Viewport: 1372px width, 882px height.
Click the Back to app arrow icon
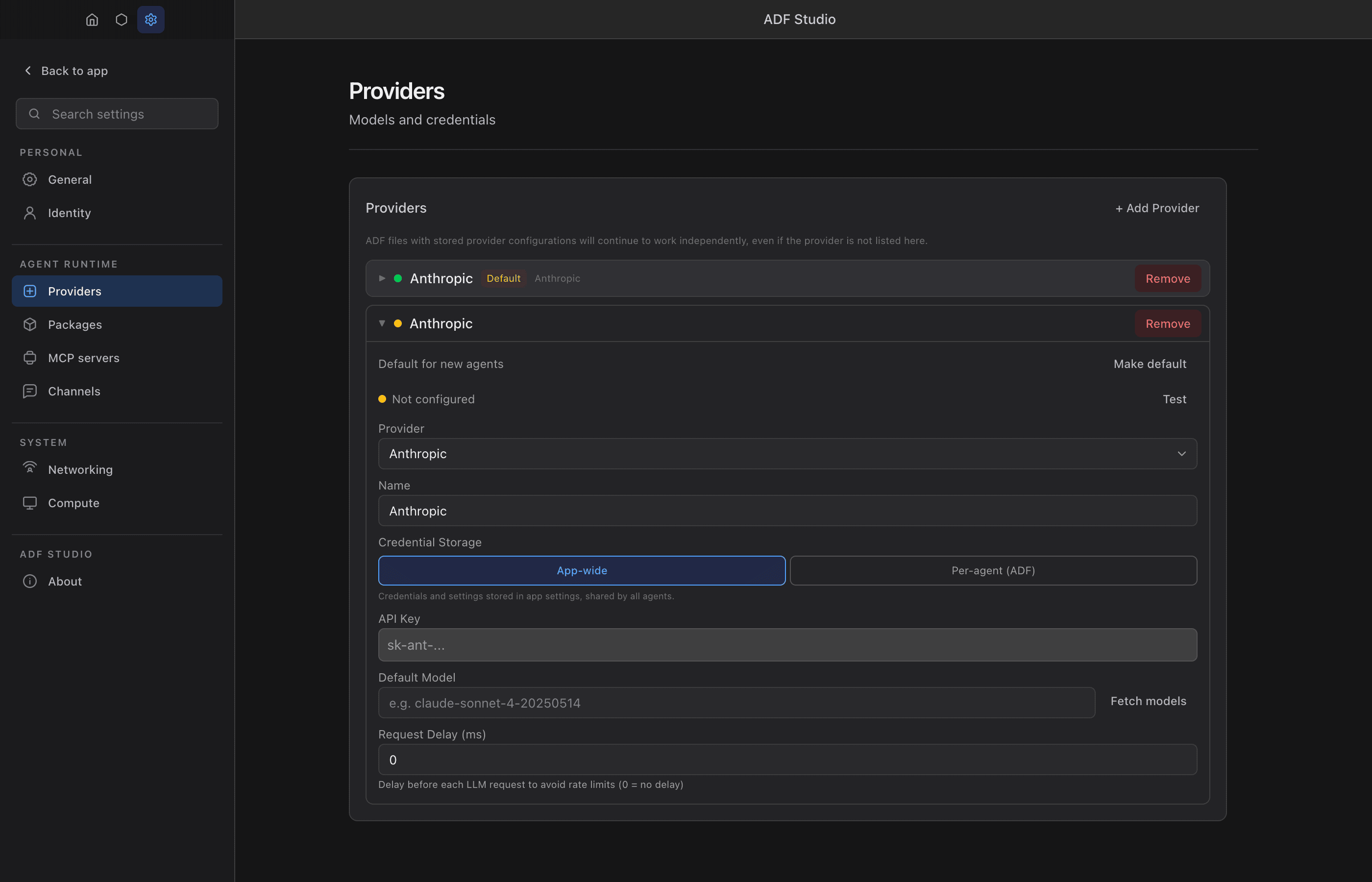[x=27, y=71]
